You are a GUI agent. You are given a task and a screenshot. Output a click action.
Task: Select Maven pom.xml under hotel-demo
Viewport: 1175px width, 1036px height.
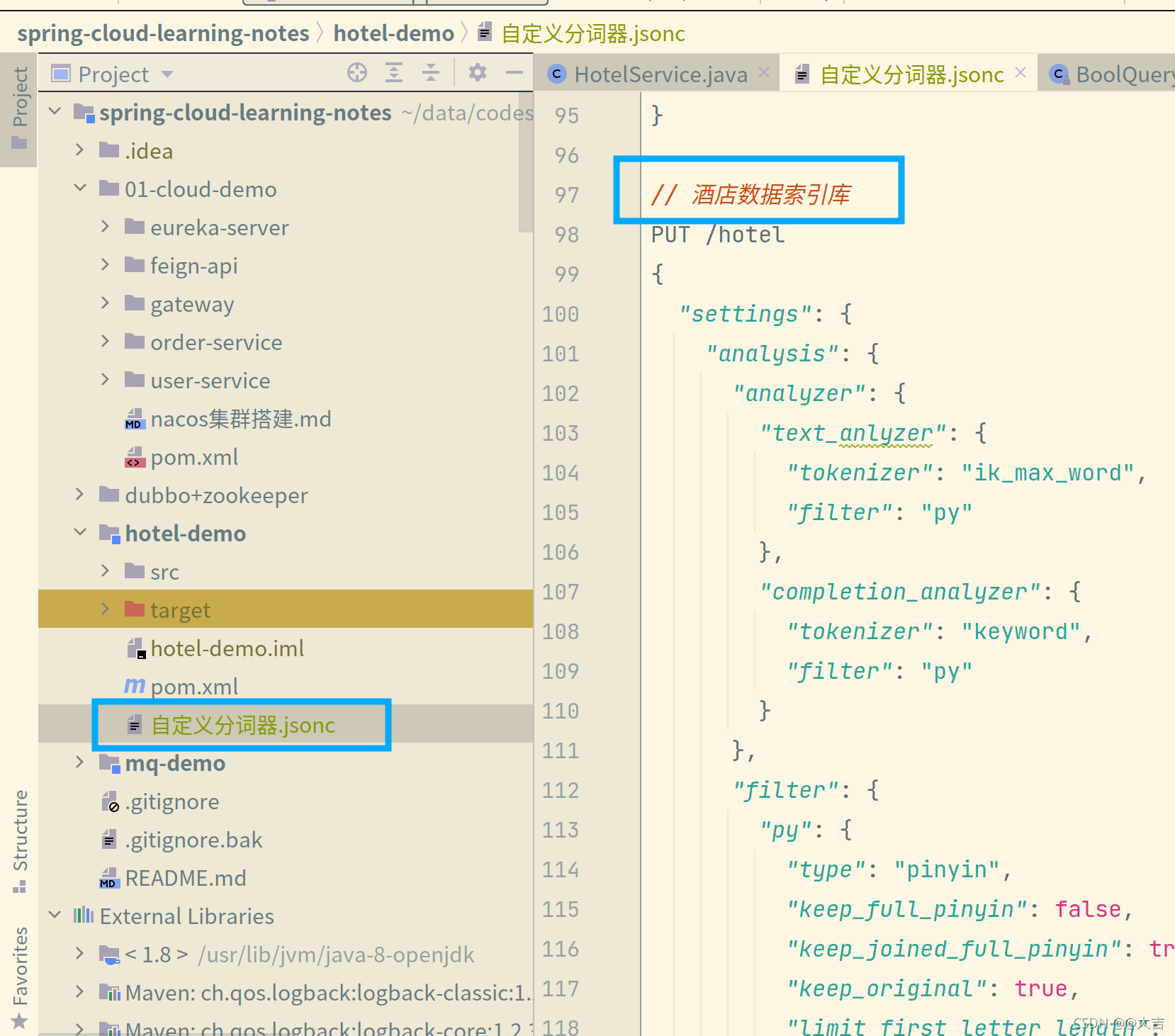[x=194, y=687]
